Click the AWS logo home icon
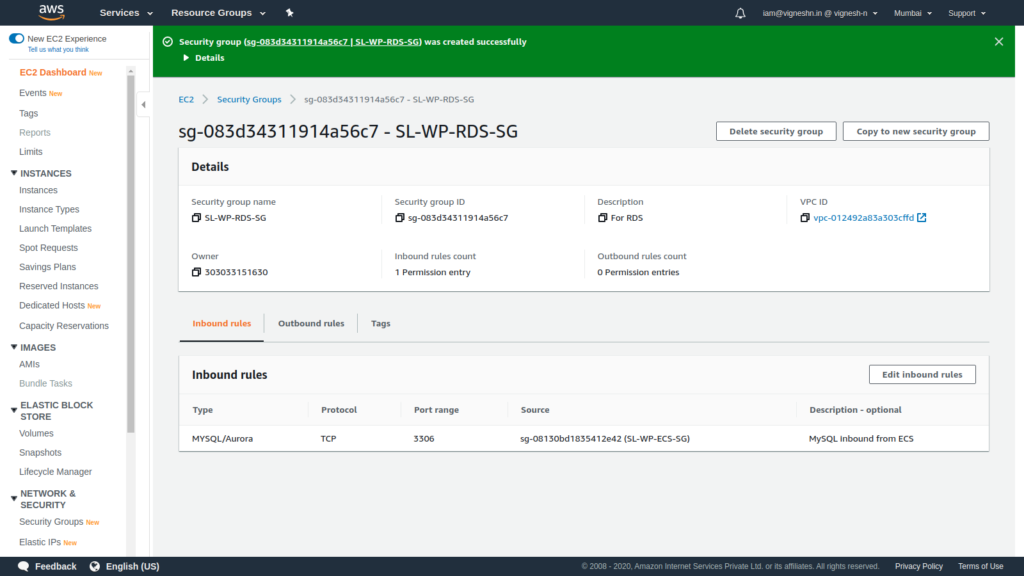 (x=52, y=12)
